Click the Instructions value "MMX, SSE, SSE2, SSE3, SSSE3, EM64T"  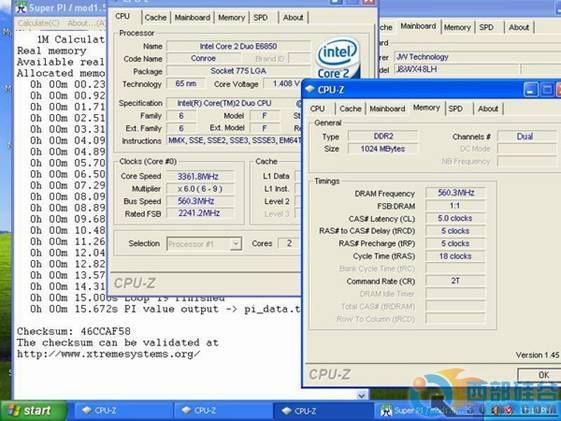point(234,141)
